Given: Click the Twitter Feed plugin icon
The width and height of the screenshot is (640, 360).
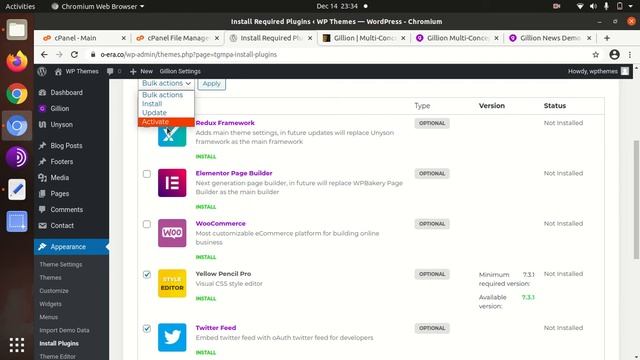Looking at the screenshot, I should [x=172, y=337].
